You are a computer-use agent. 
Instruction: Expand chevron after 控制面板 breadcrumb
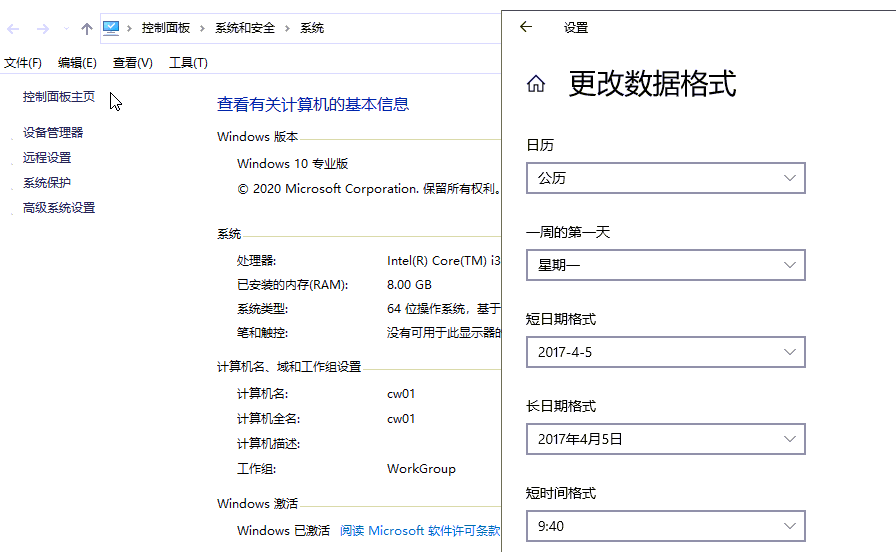tap(202, 29)
